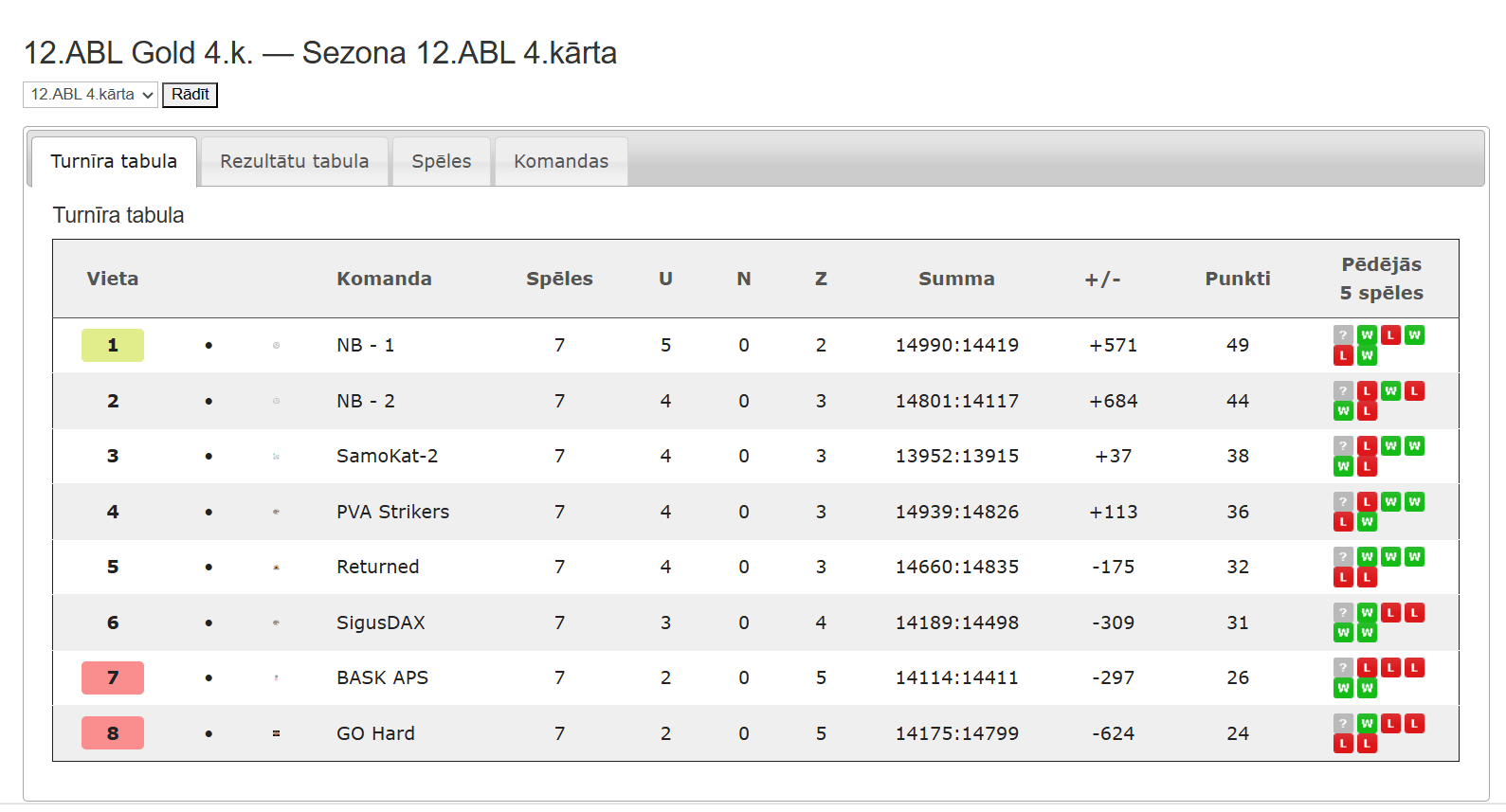The image size is (1506, 812).
Task: Click the Pēdējās 5 spēles column header
Action: pyautogui.click(x=1381, y=279)
